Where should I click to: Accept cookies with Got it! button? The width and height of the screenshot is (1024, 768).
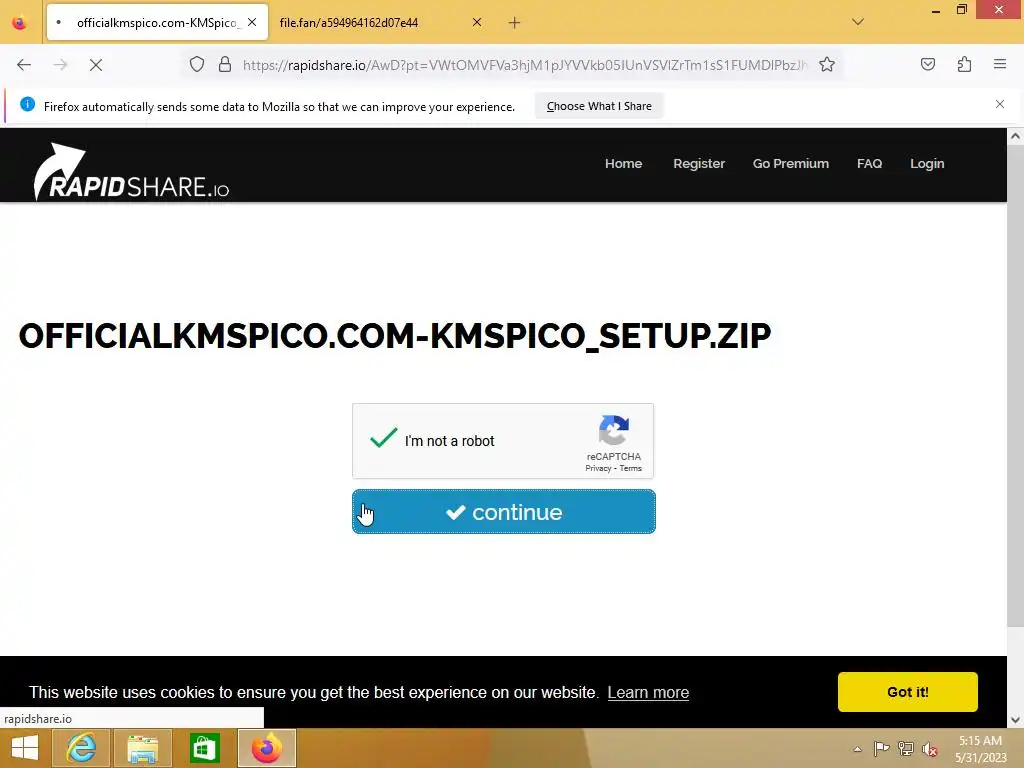907,692
